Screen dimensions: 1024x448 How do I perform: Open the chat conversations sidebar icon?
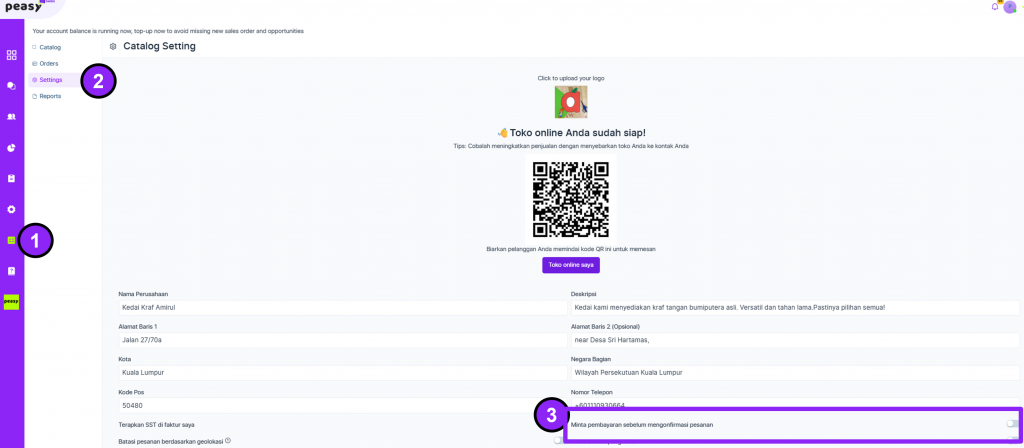[x=11, y=86]
